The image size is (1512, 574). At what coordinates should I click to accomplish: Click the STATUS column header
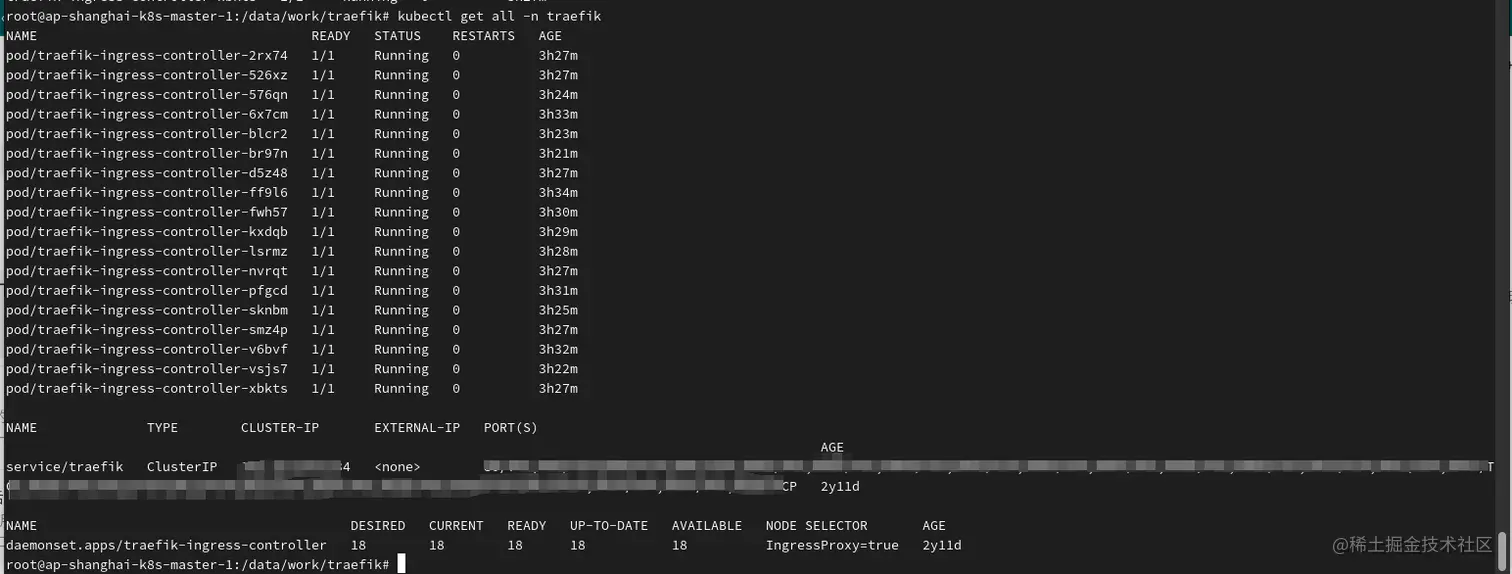pos(398,36)
